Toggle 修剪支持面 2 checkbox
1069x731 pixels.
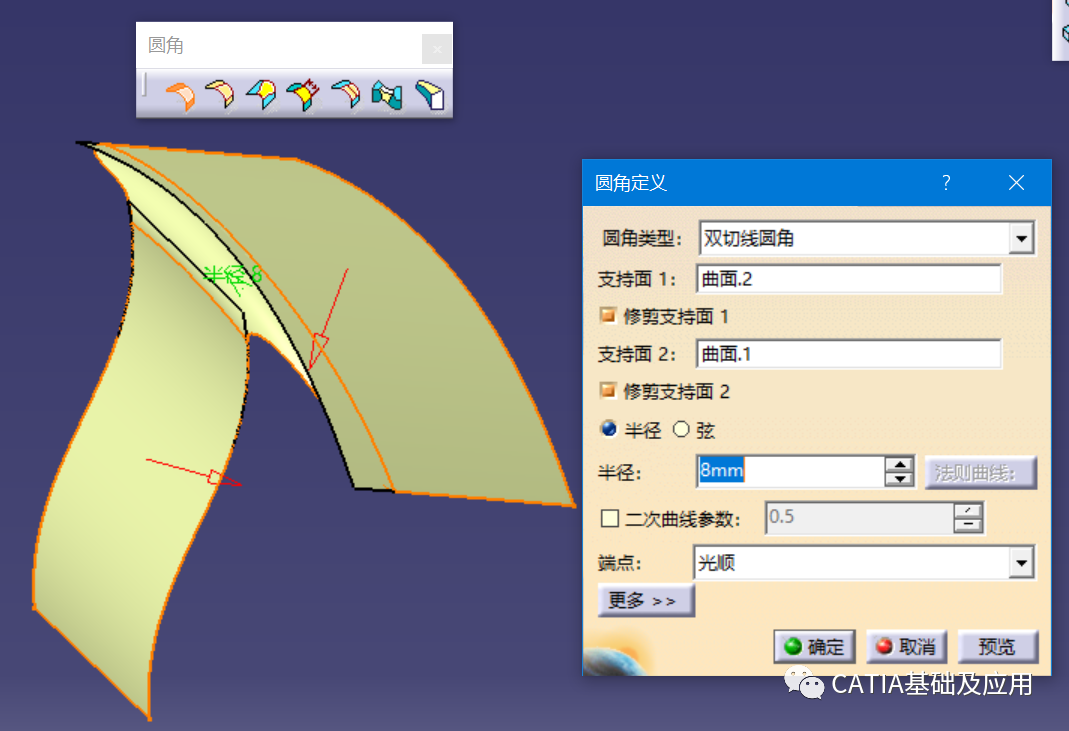click(607, 390)
